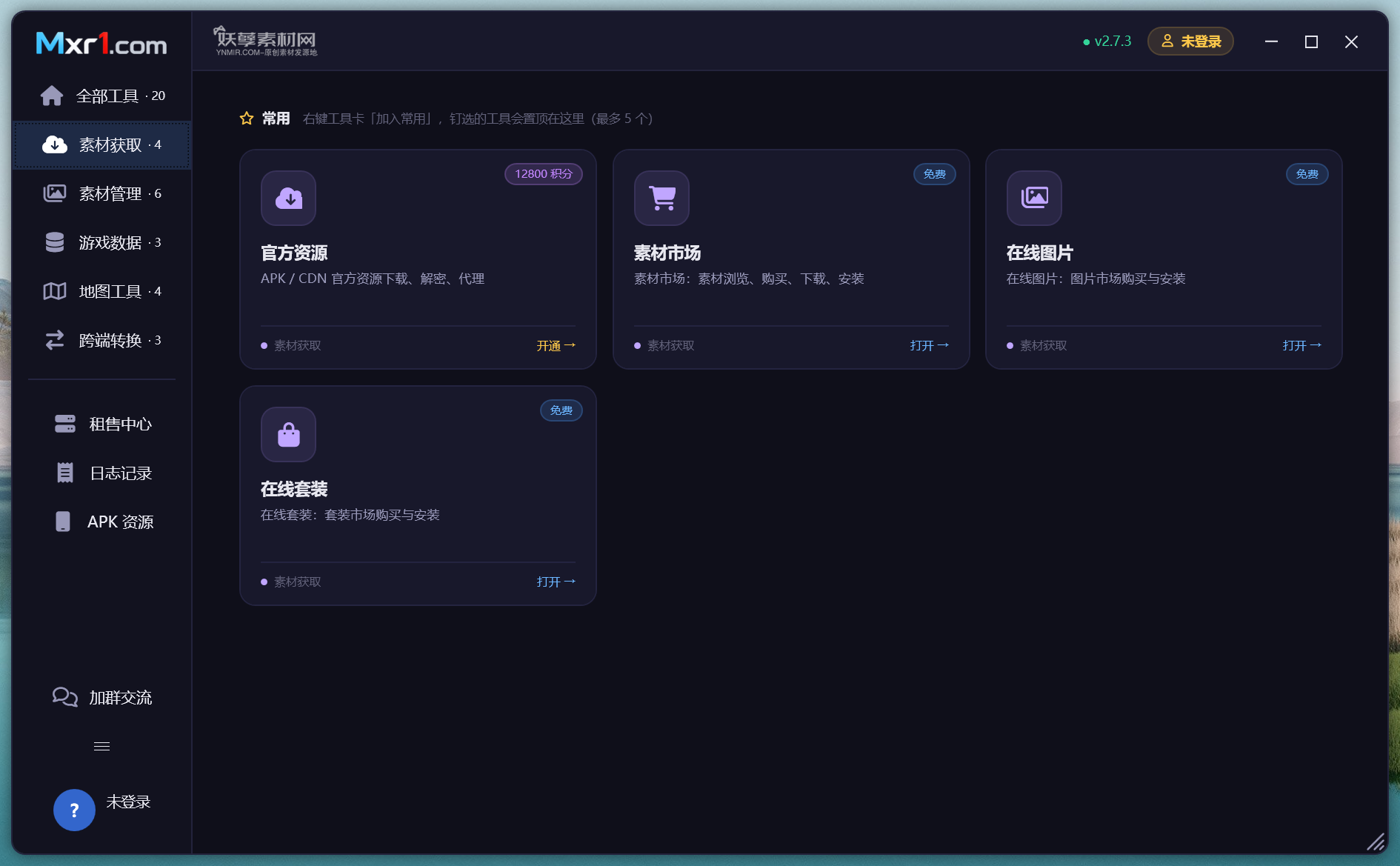Go to the 地图工具 category

102,291
